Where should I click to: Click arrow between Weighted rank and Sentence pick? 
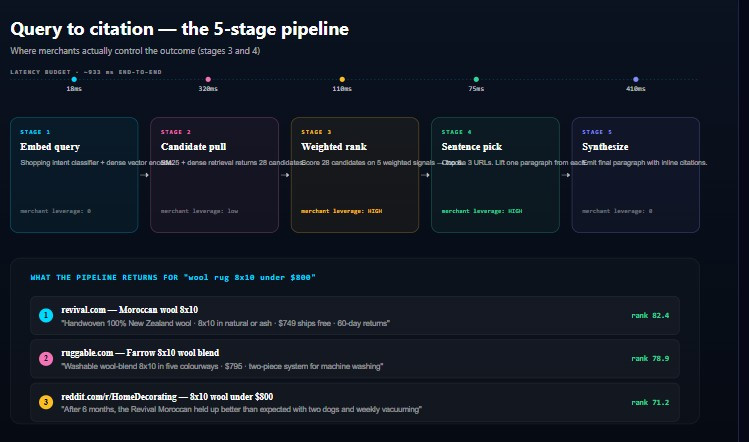click(x=425, y=175)
